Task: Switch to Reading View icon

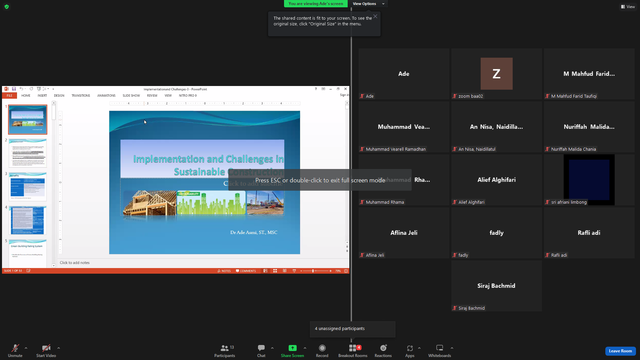Action: pos(284,271)
